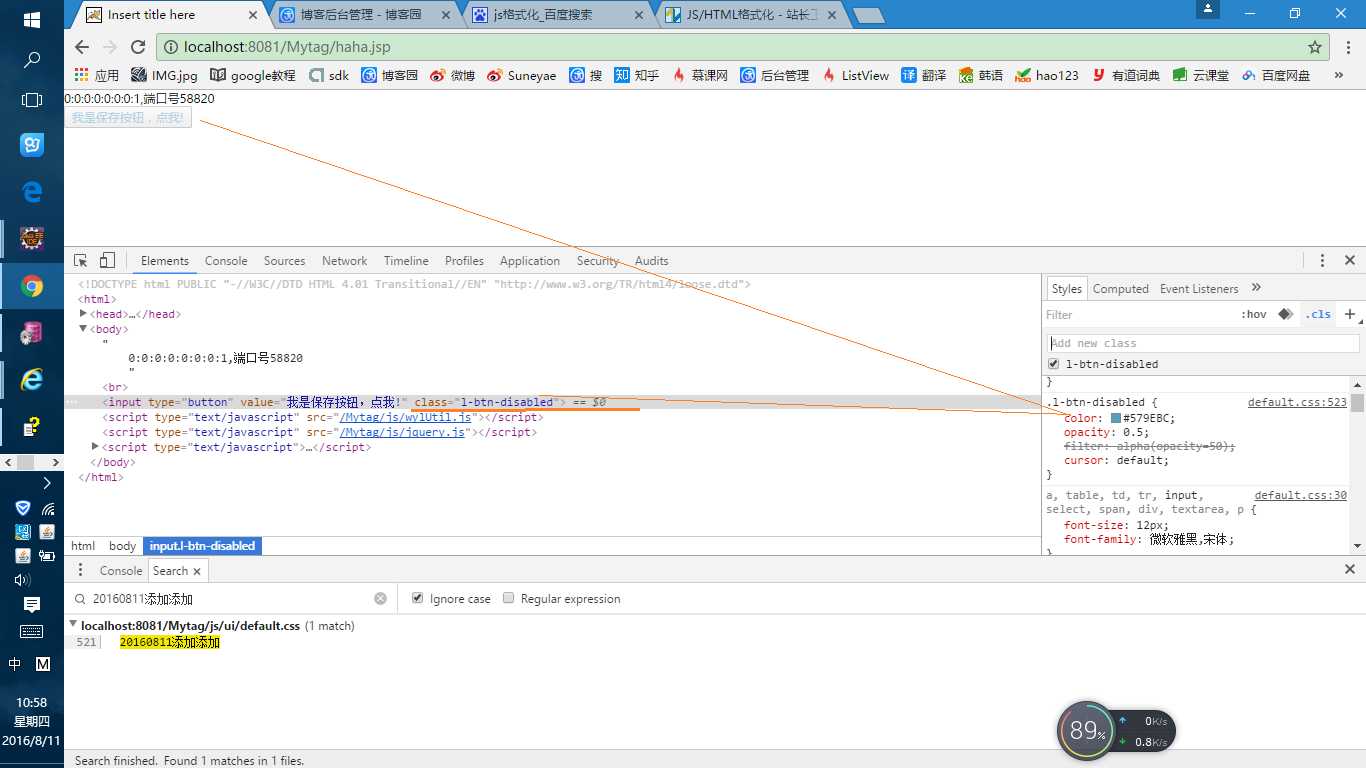Screen dimensions: 1366x768
Task: Add a new style rule with plus icon
Action: 1350,314
